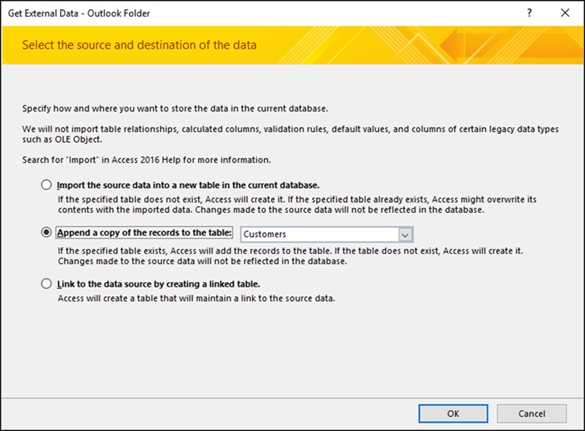Click inside the Customers table name field

click(x=319, y=234)
